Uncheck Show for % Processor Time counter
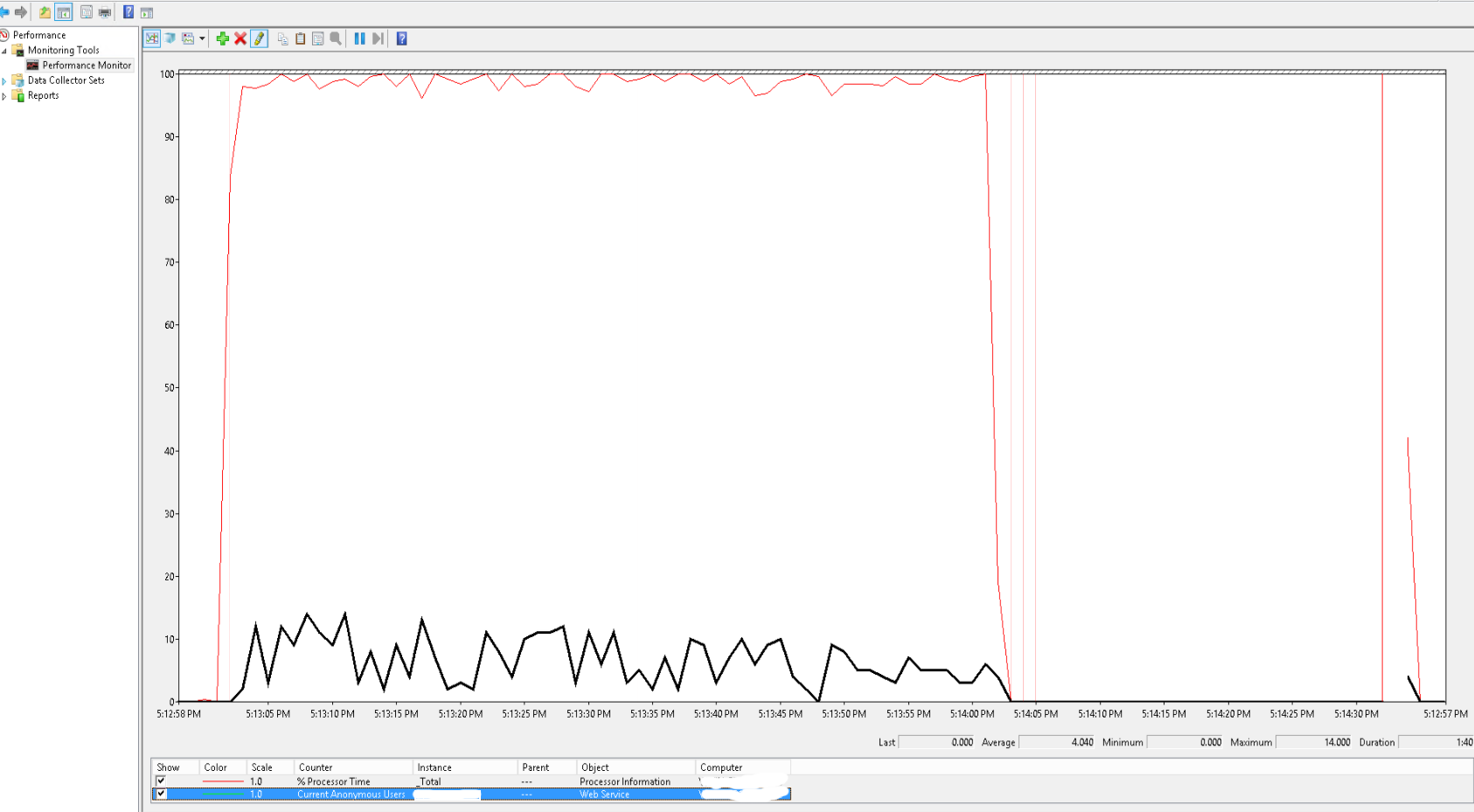The image size is (1474, 812). [161, 781]
